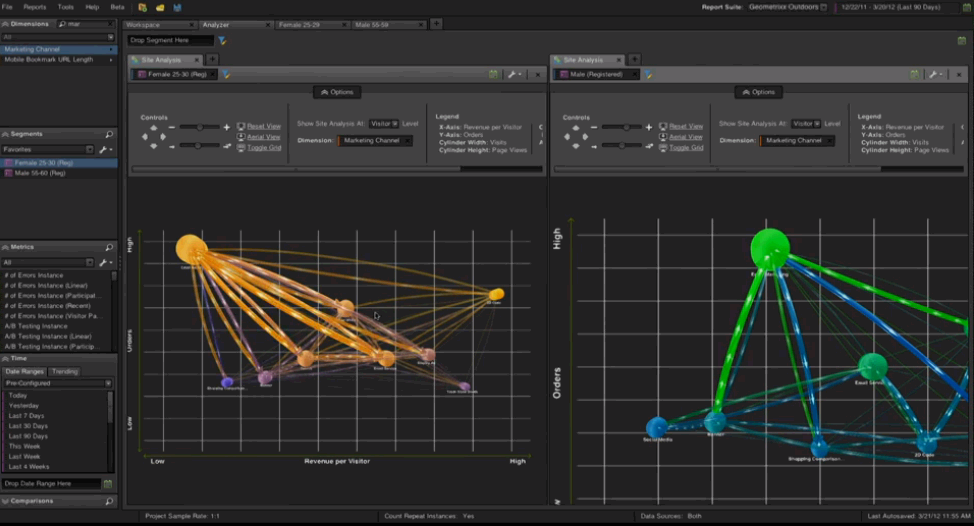974x526 pixels.
Task: Click the calendar icon beside Drop Date Range Here
Action: [x=108, y=484]
